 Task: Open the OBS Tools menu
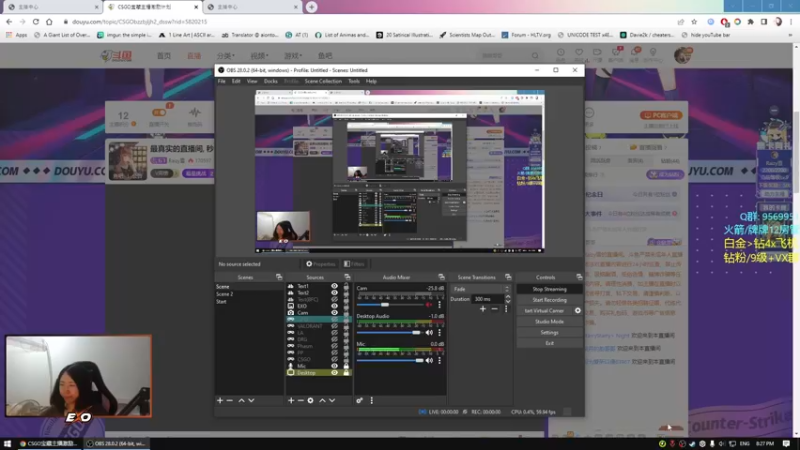coord(354,81)
